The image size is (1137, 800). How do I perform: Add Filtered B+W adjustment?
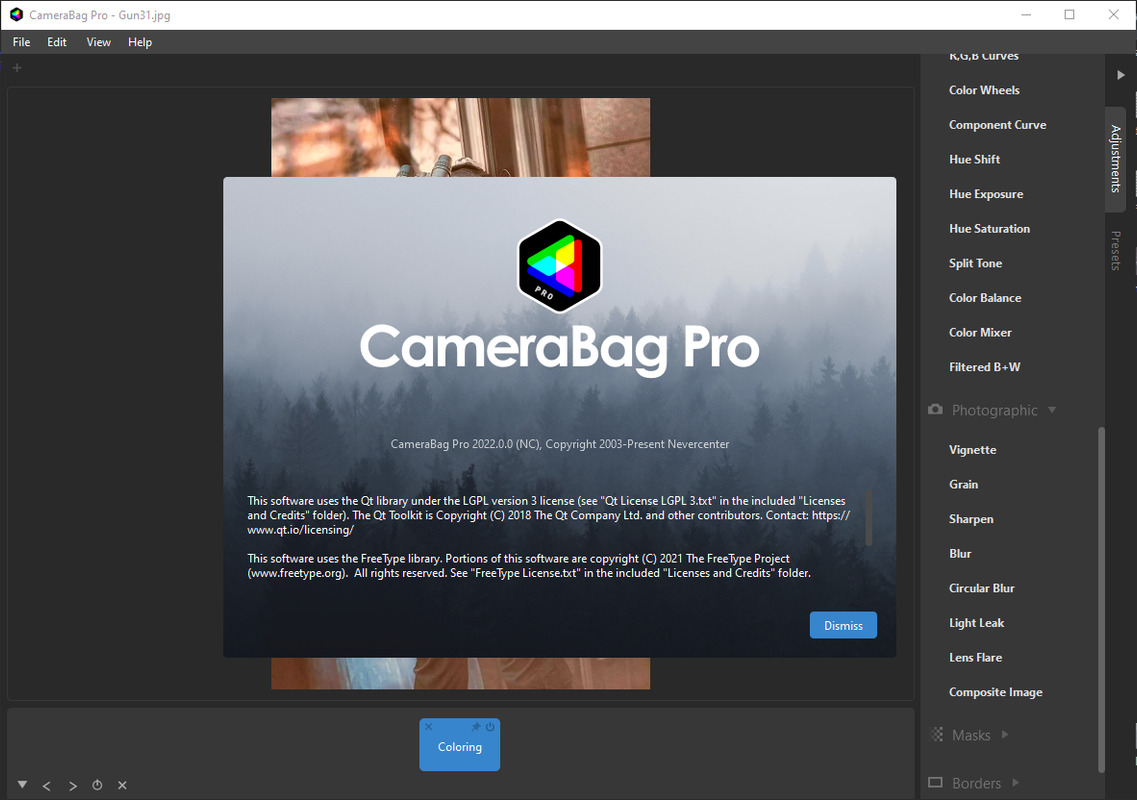984,367
